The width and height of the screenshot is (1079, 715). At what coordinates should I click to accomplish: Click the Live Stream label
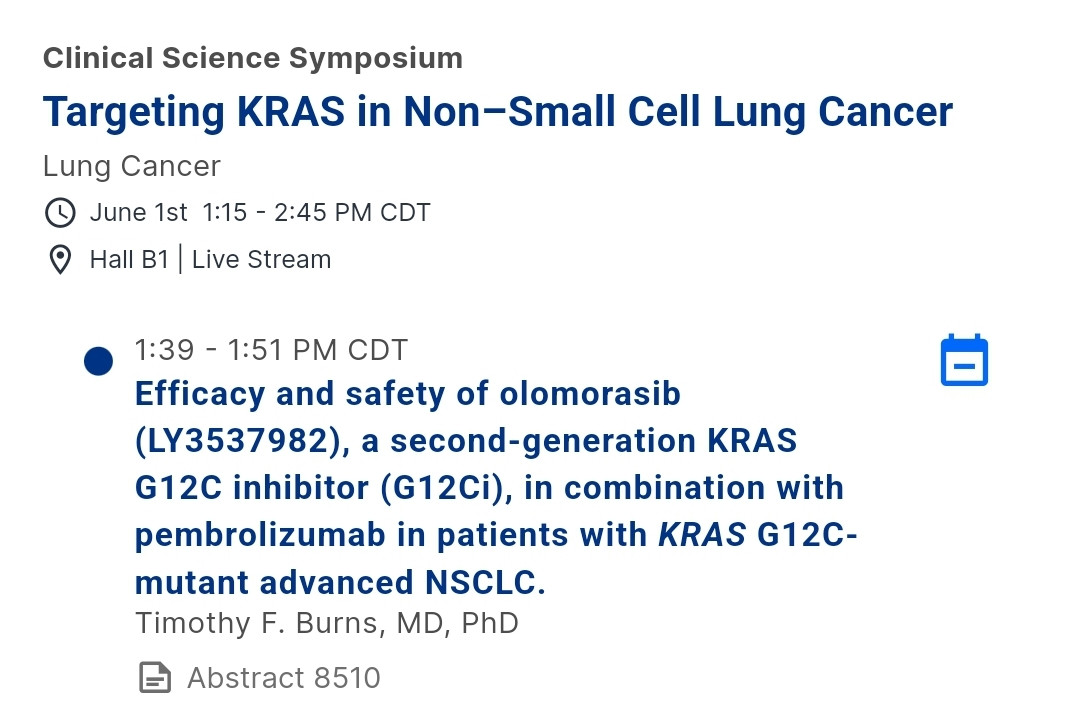[x=261, y=259]
